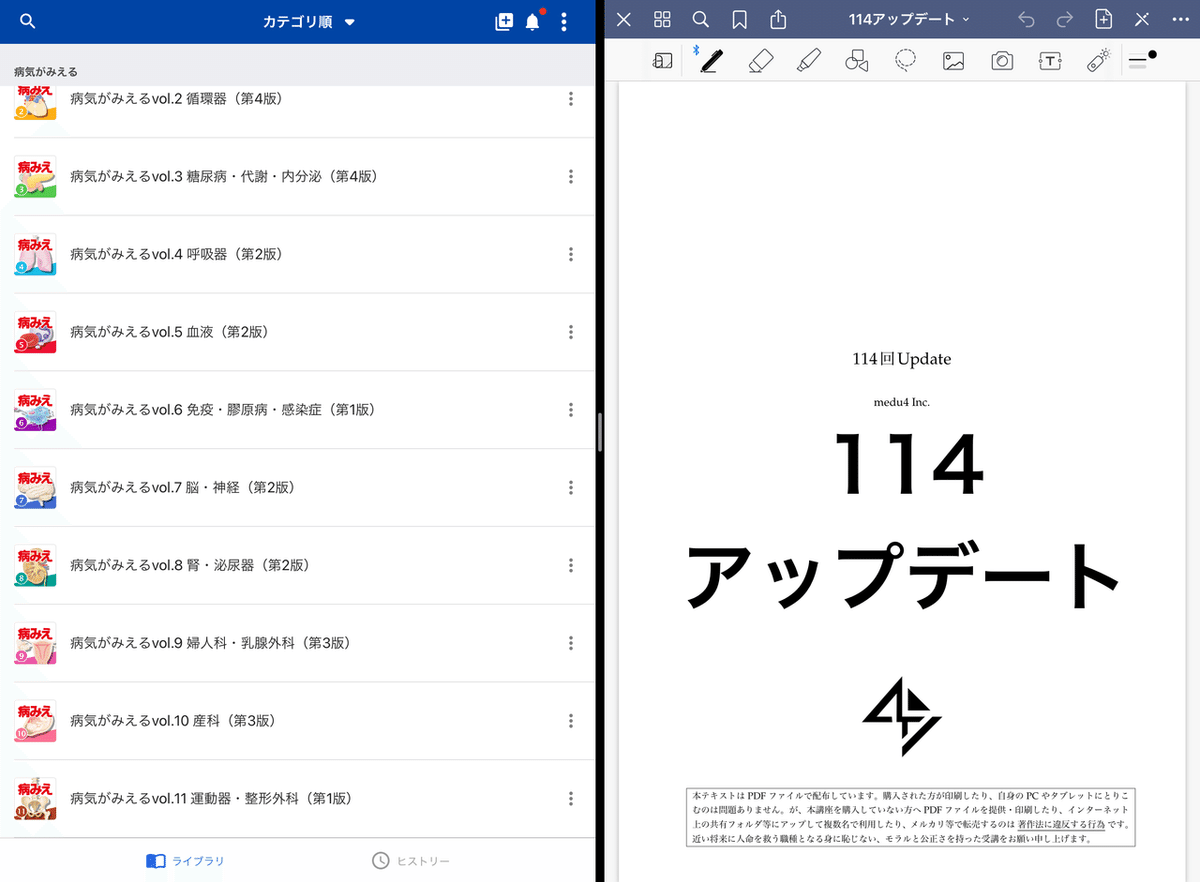Tap the medu4 Inc. text
The width and height of the screenshot is (1200, 882).
point(902,402)
